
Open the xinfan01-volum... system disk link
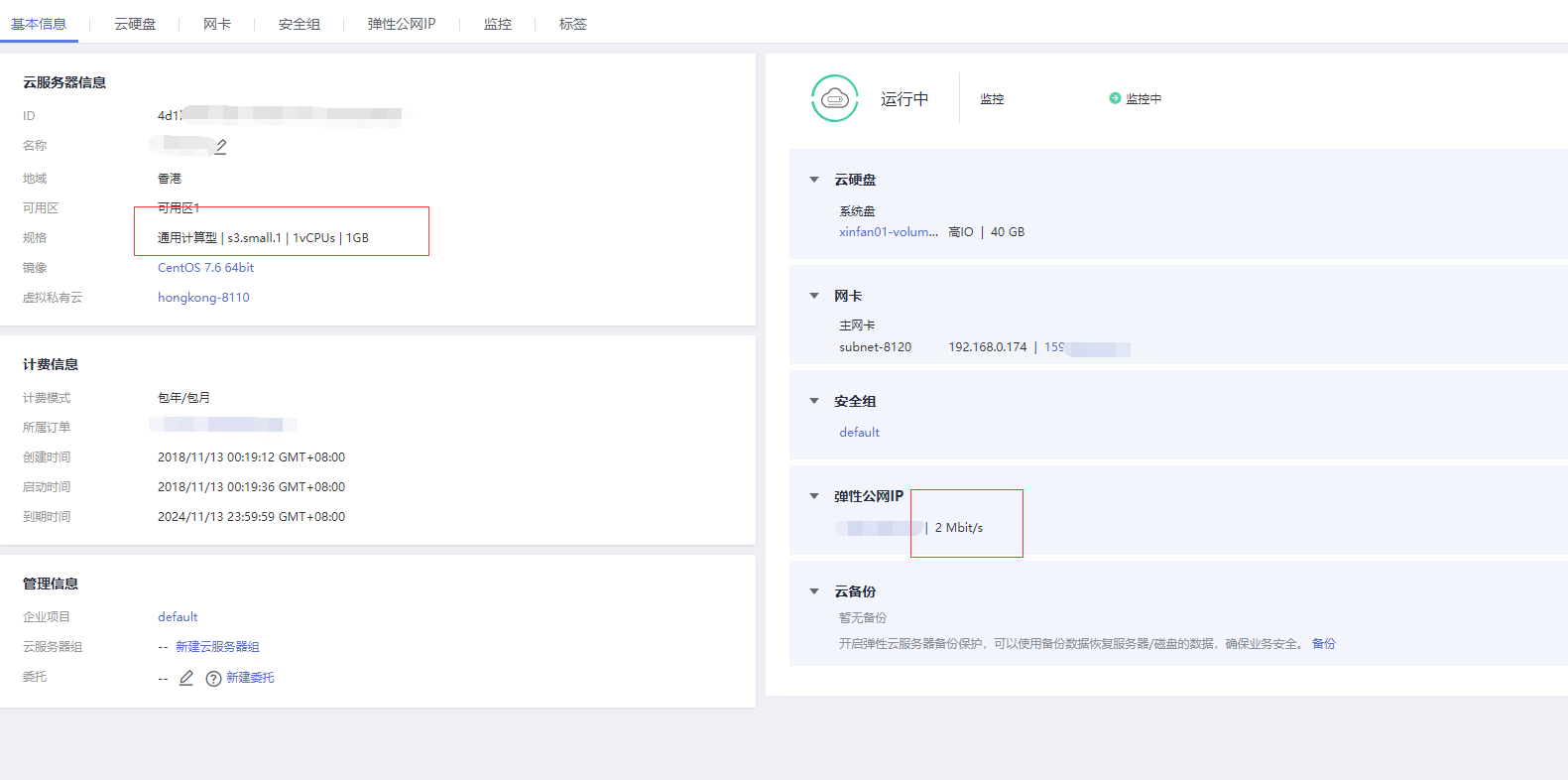[889, 232]
